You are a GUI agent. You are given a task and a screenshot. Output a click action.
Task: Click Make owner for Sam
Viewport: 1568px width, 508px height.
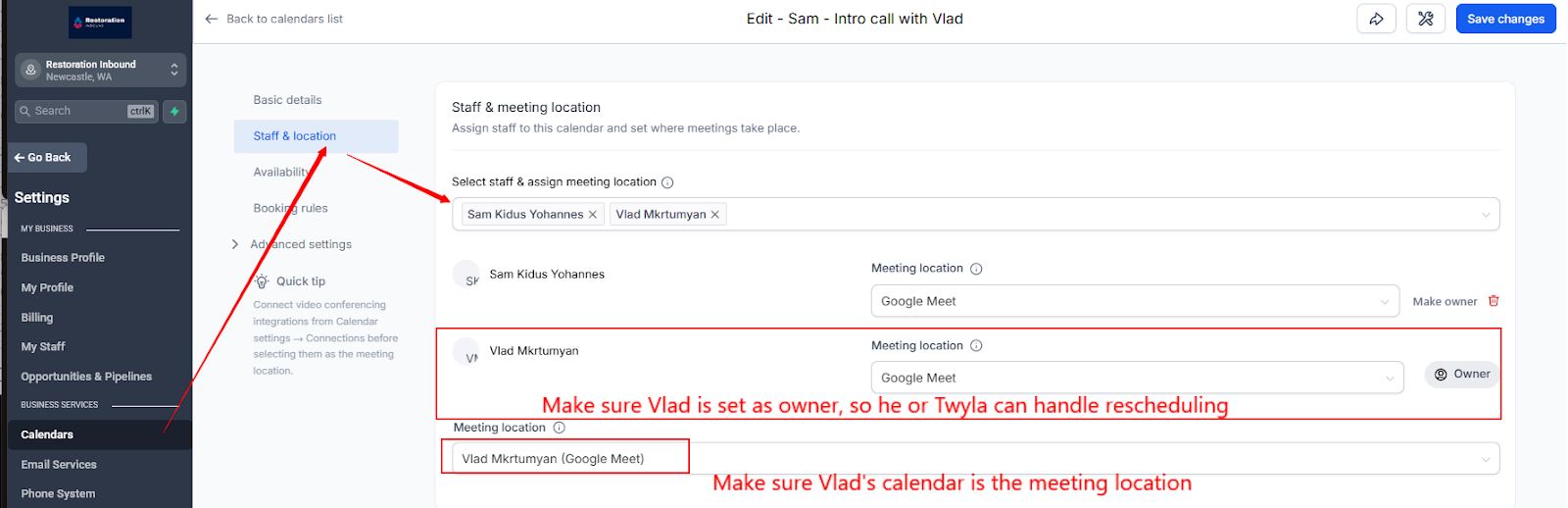click(1445, 301)
